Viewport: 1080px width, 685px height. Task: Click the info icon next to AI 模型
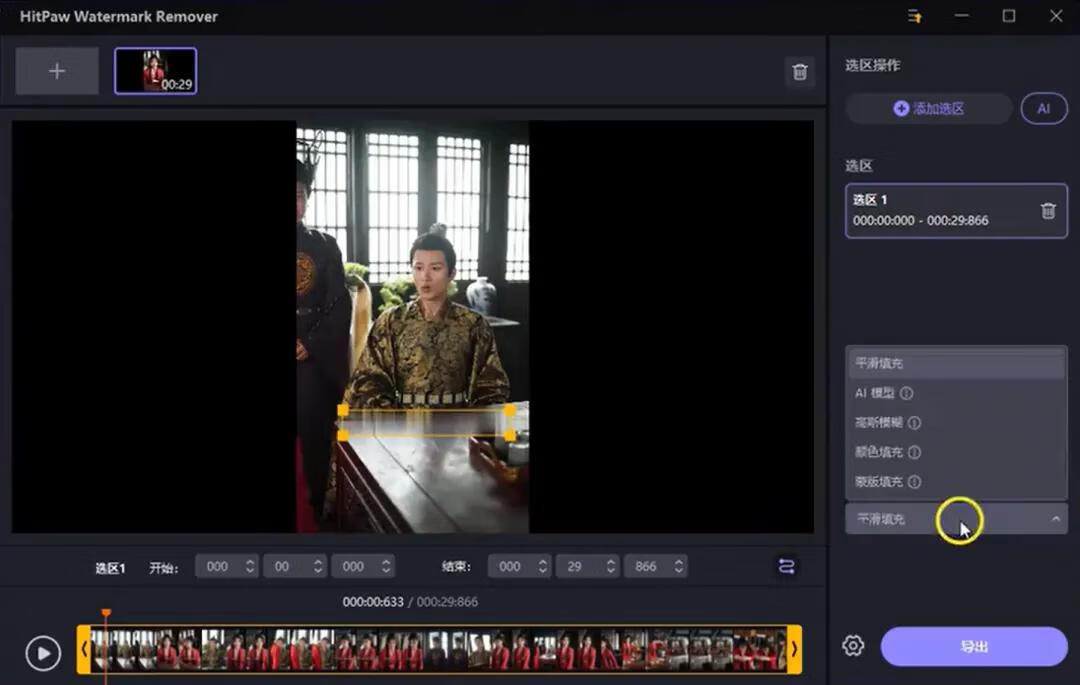click(x=906, y=393)
